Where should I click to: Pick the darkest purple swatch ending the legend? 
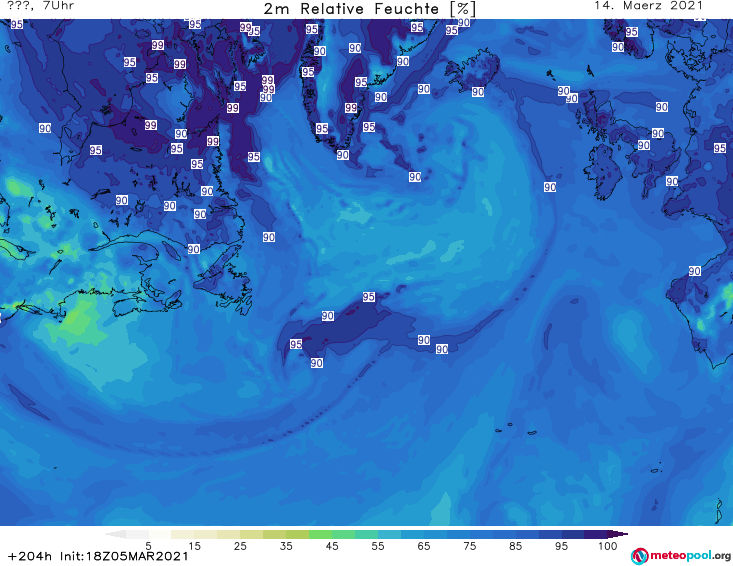point(618,534)
